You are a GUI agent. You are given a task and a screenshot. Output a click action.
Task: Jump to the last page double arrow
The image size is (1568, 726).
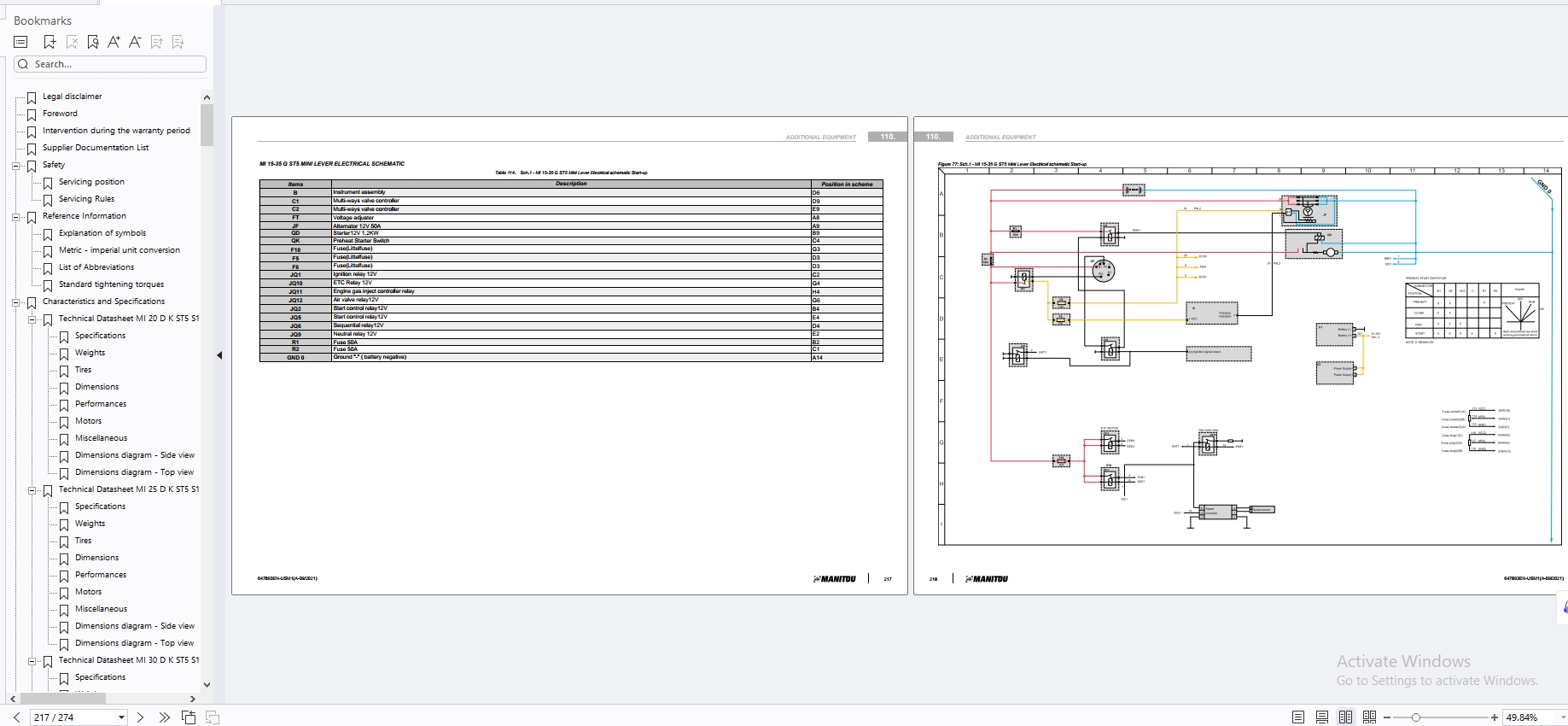click(164, 717)
